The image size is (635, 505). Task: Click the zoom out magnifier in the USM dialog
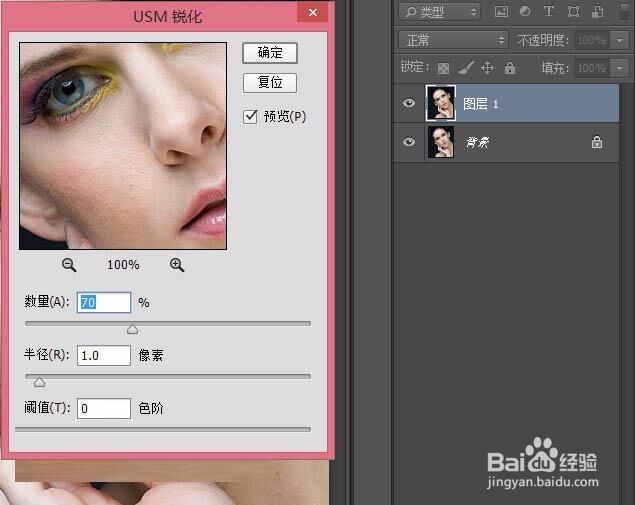coord(69,265)
